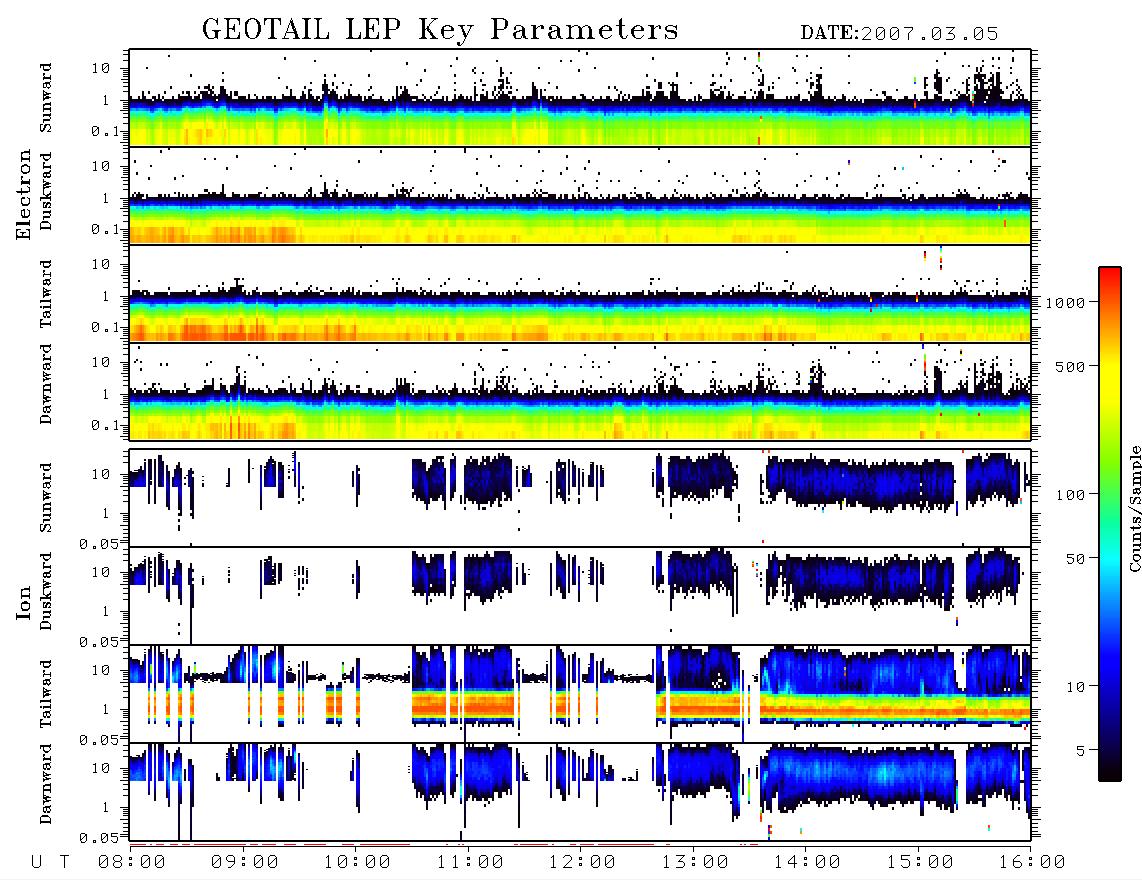Click the 50 tick on colorbar
The height and width of the screenshot is (880, 1142).
tap(1075, 559)
